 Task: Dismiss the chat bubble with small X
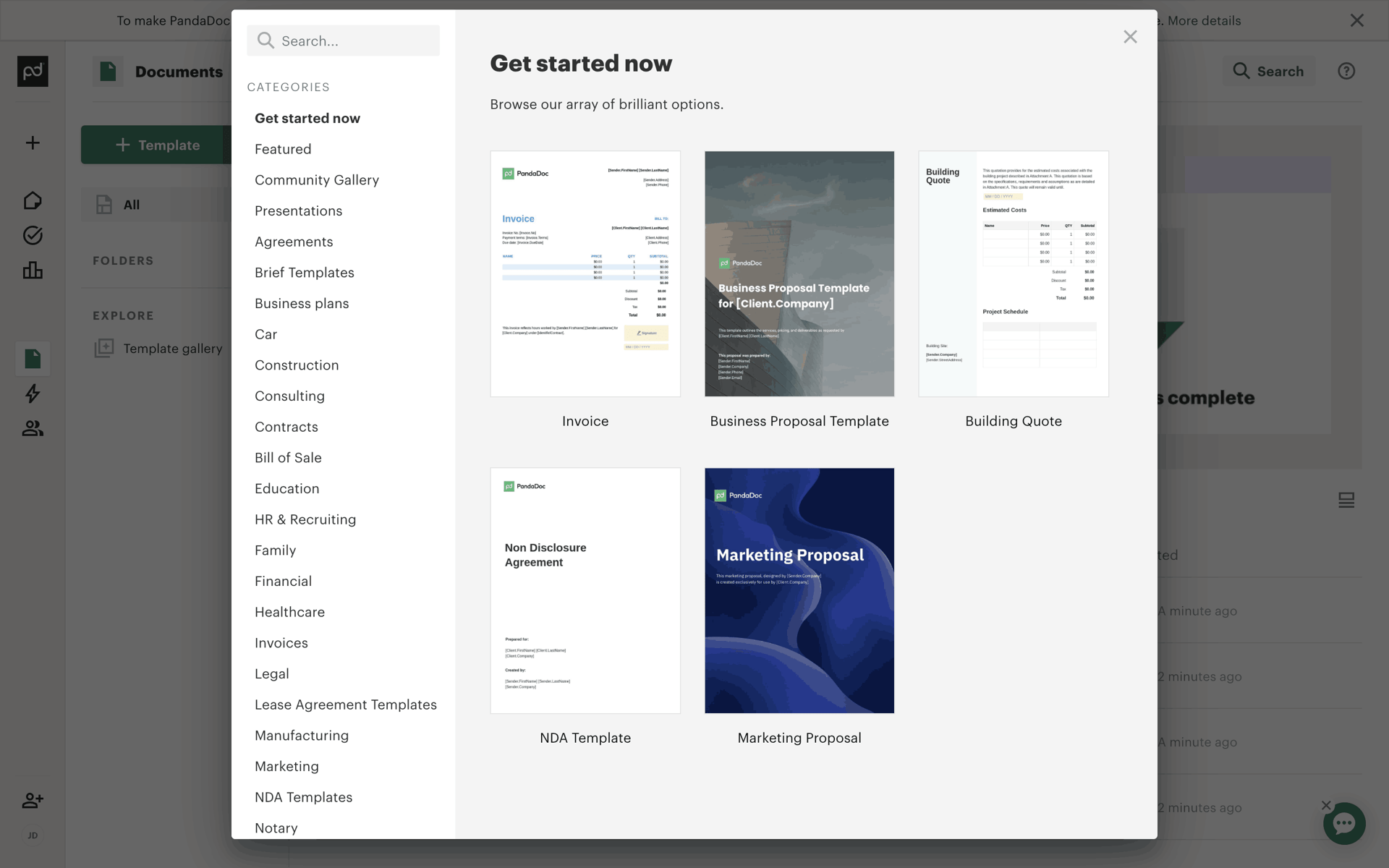coord(1326,805)
